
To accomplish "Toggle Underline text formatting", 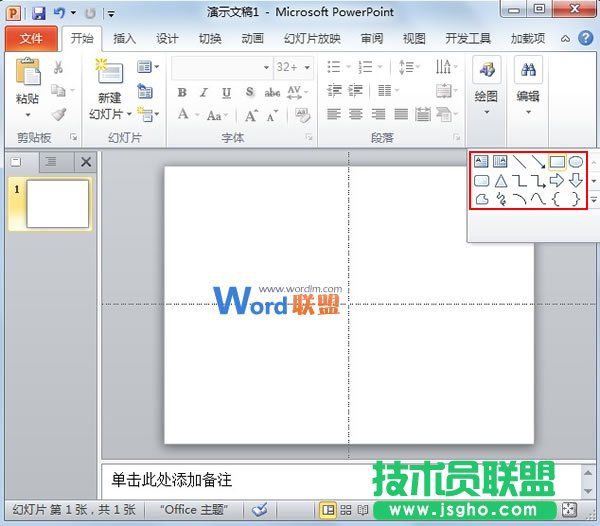I will coord(226,92).
